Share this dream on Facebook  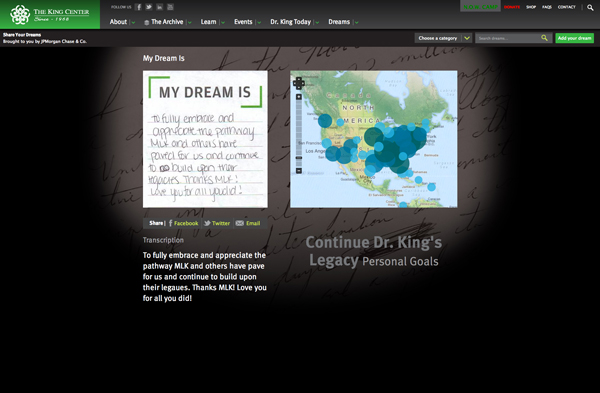(184, 223)
